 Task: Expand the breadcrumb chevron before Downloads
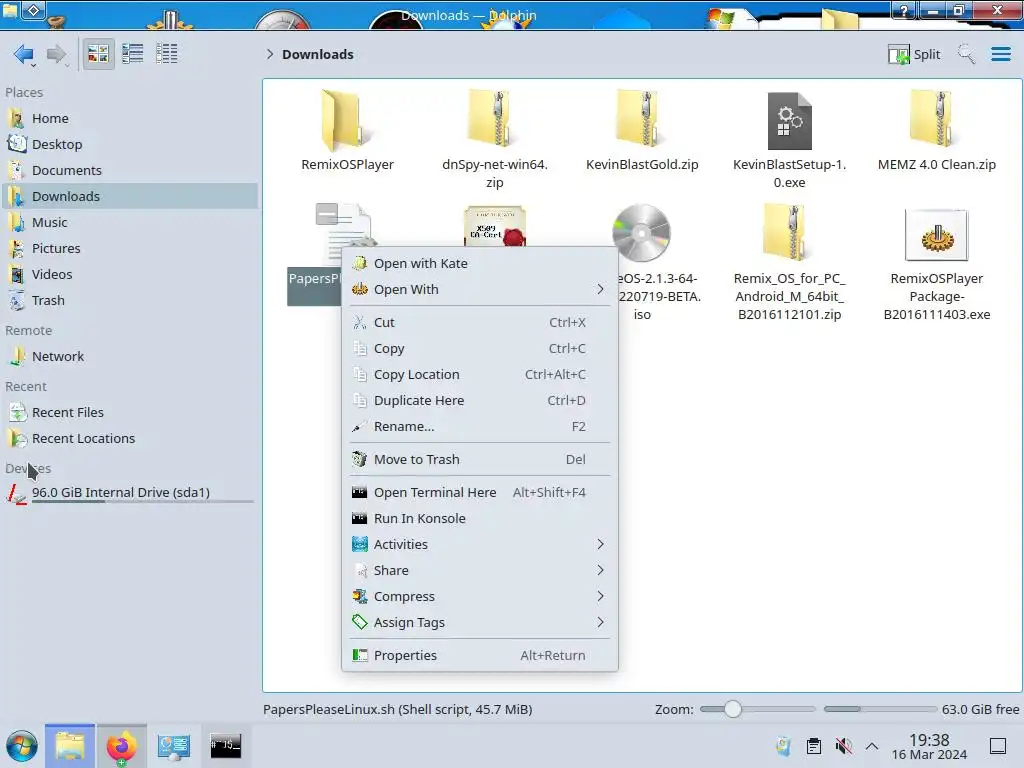coord(270,54)
